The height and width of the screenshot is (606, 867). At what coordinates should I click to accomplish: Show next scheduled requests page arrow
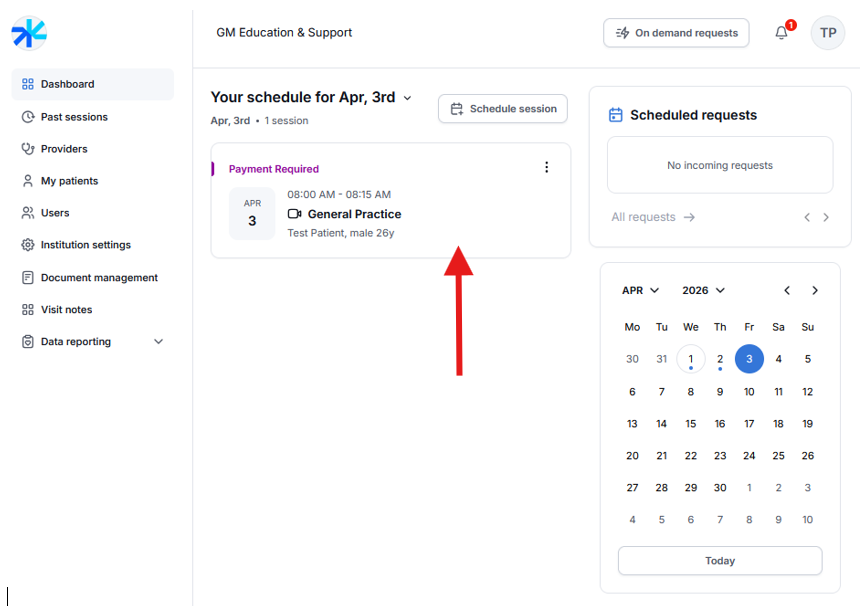tap(826, 217)
